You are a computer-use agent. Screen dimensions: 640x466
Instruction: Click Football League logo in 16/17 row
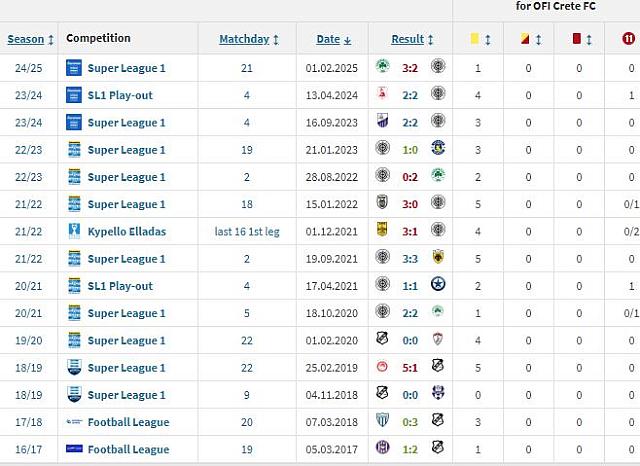coord(74,449)
